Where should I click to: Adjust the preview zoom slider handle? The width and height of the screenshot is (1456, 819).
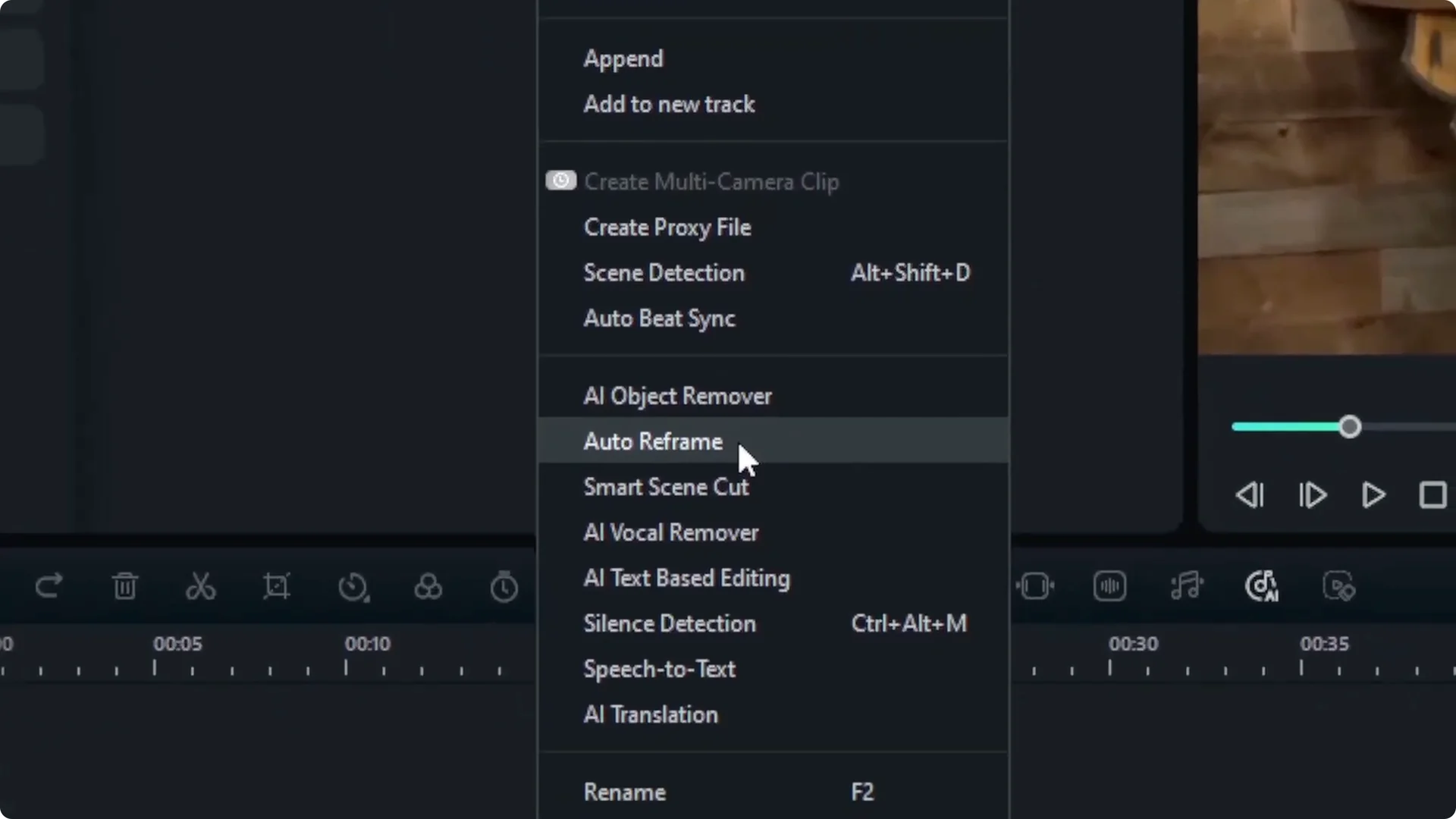tap(1350, 427)
